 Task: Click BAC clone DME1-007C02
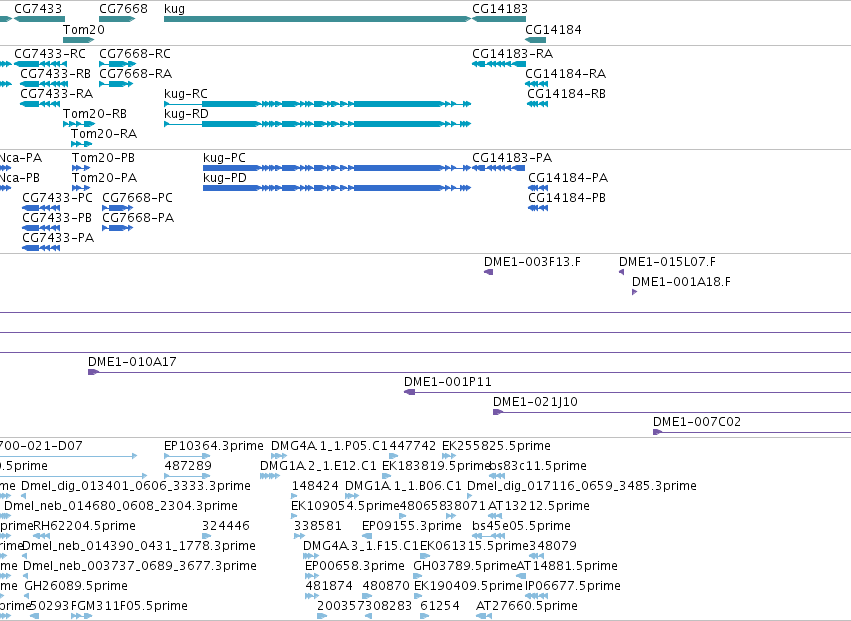[x=697, y=422]
